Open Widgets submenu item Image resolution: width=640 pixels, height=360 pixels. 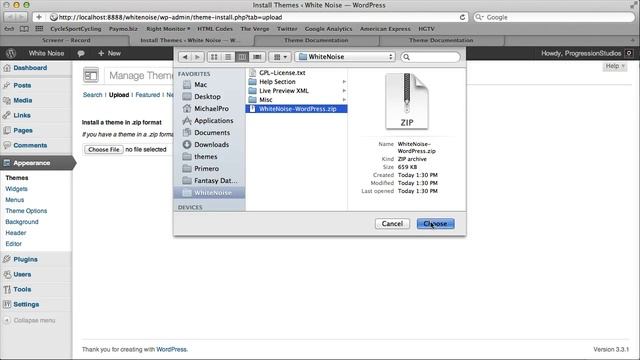[16, 189]
